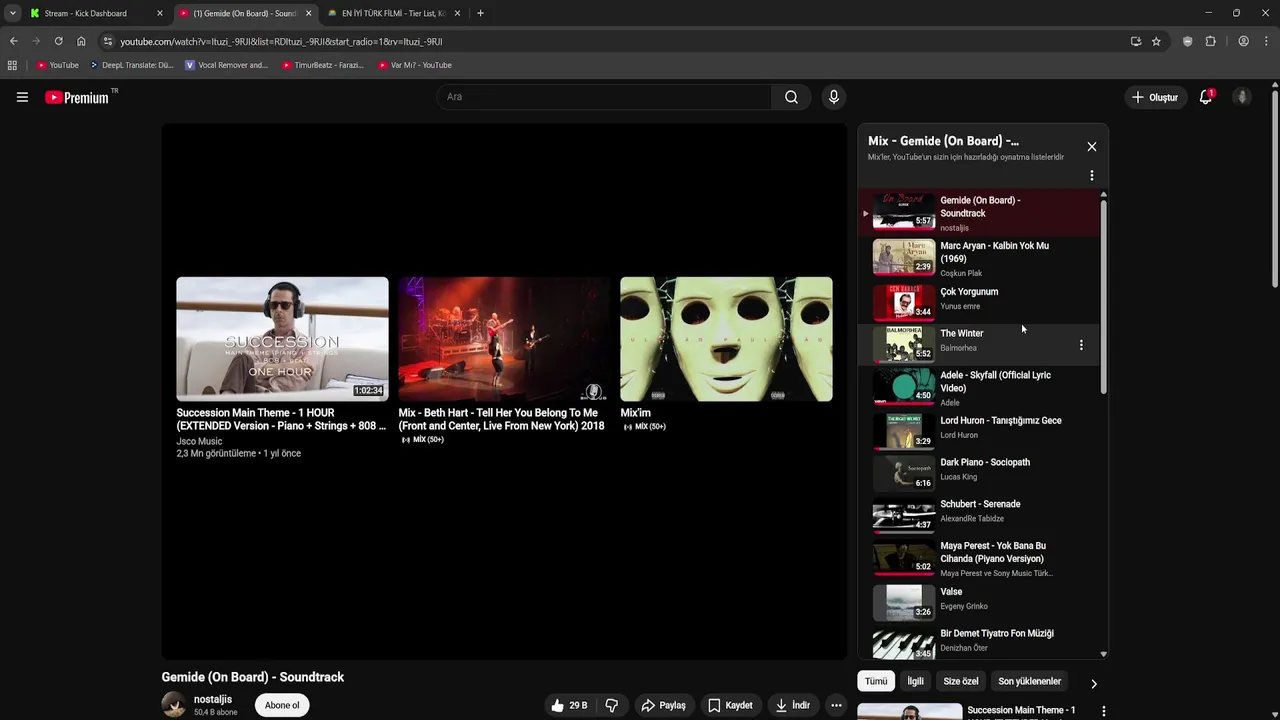
Task: Play the Mix'im masks thumbnail
Action: 726,339
